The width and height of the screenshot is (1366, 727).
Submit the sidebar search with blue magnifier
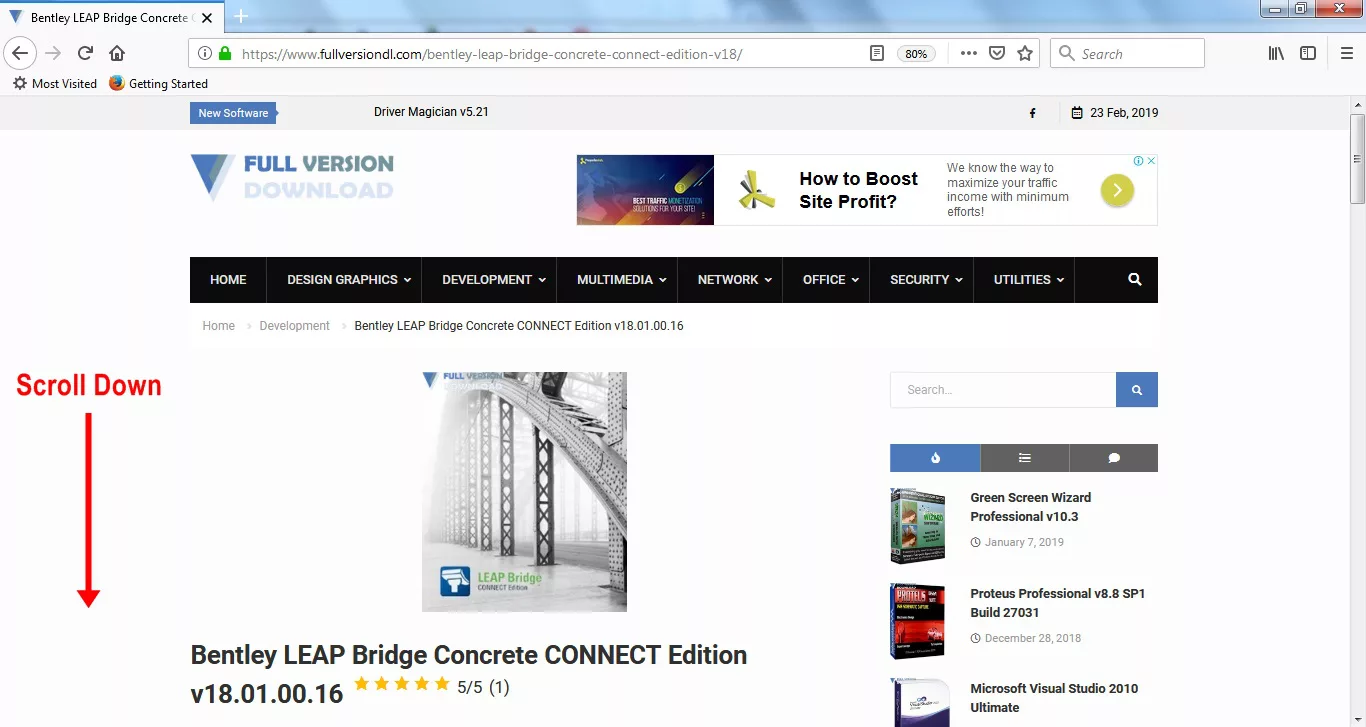(x=1137, y=390)
